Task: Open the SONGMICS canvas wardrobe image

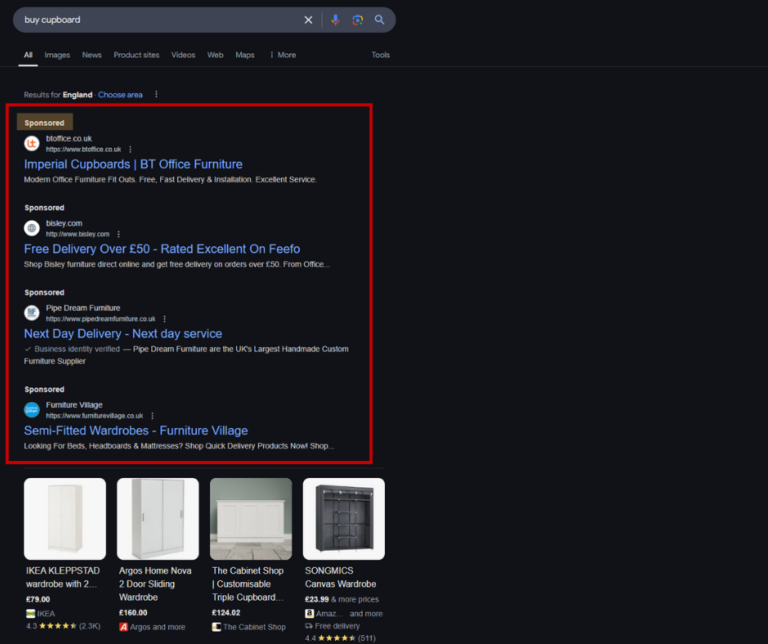Action: (x=344, y=519)
